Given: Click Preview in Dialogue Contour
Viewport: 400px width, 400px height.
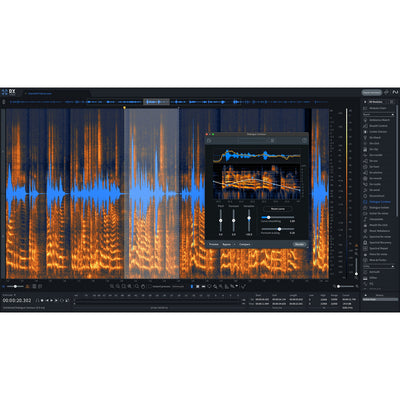Looking at the screenshot, I should (x=214, y=244).
